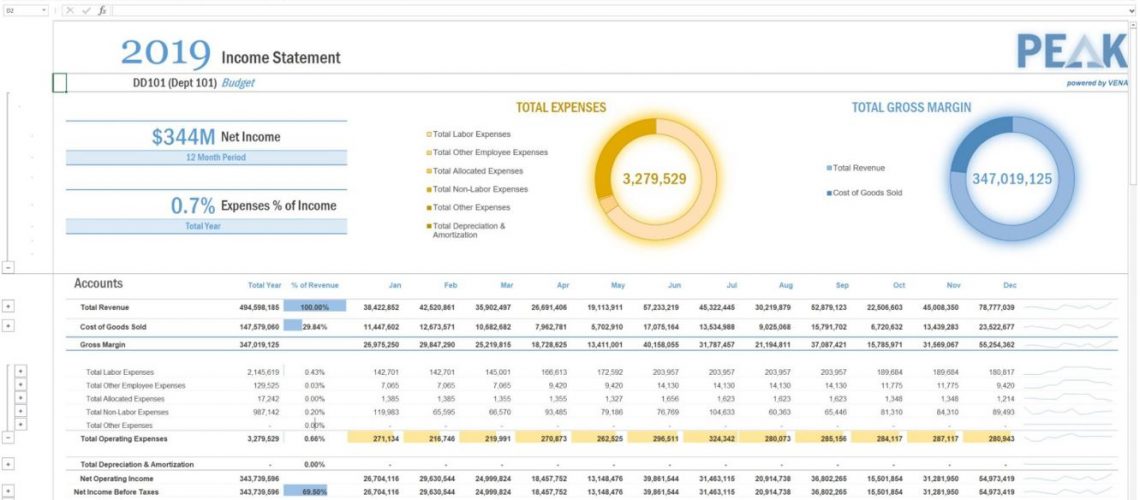
Task: Click the '% of Revenue' column header
Action: click(x=315, y=286)
